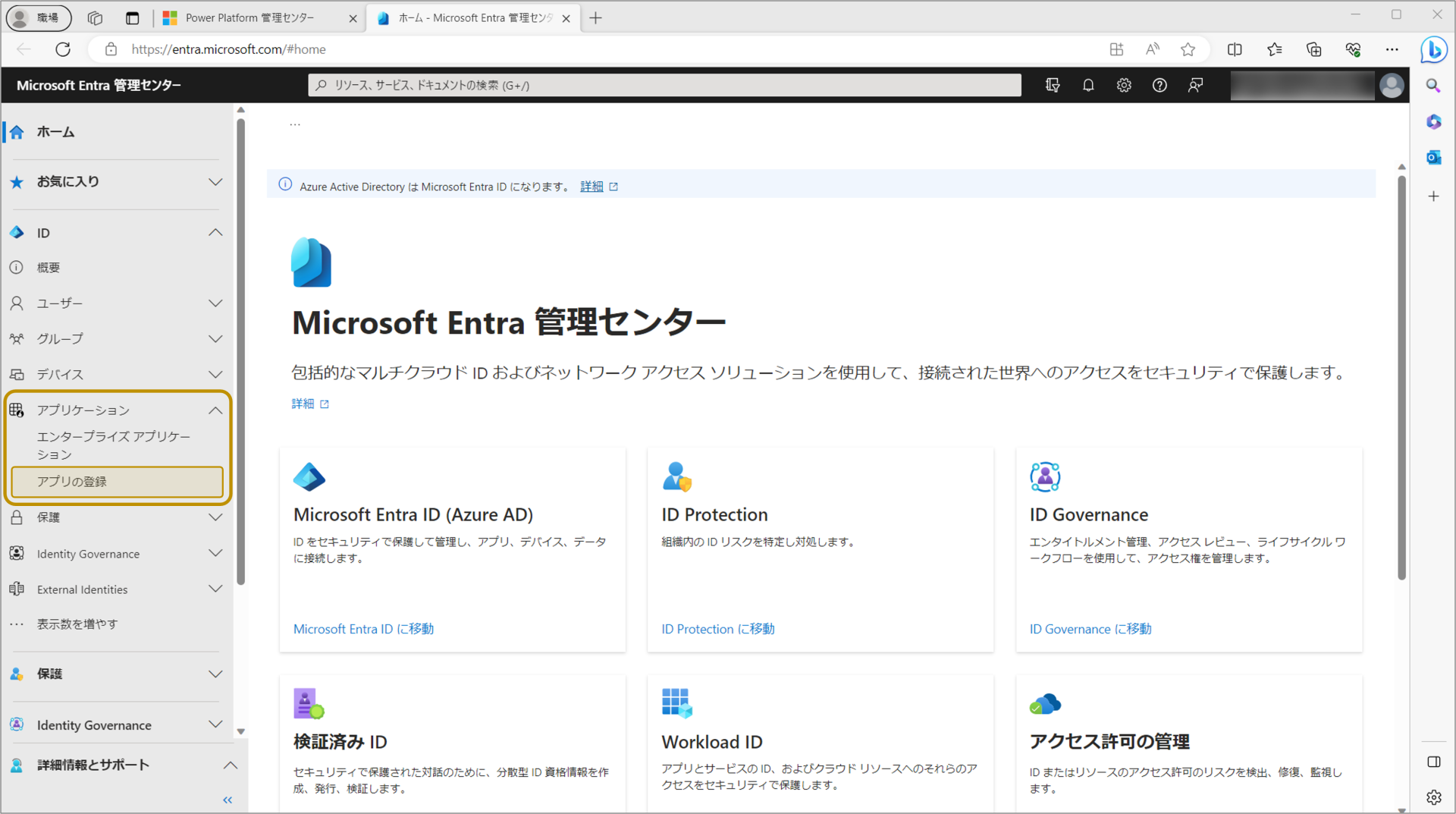1456x814 pixels.
Task: Open the feedback person icon in header
Action: tap(1195, 86)
